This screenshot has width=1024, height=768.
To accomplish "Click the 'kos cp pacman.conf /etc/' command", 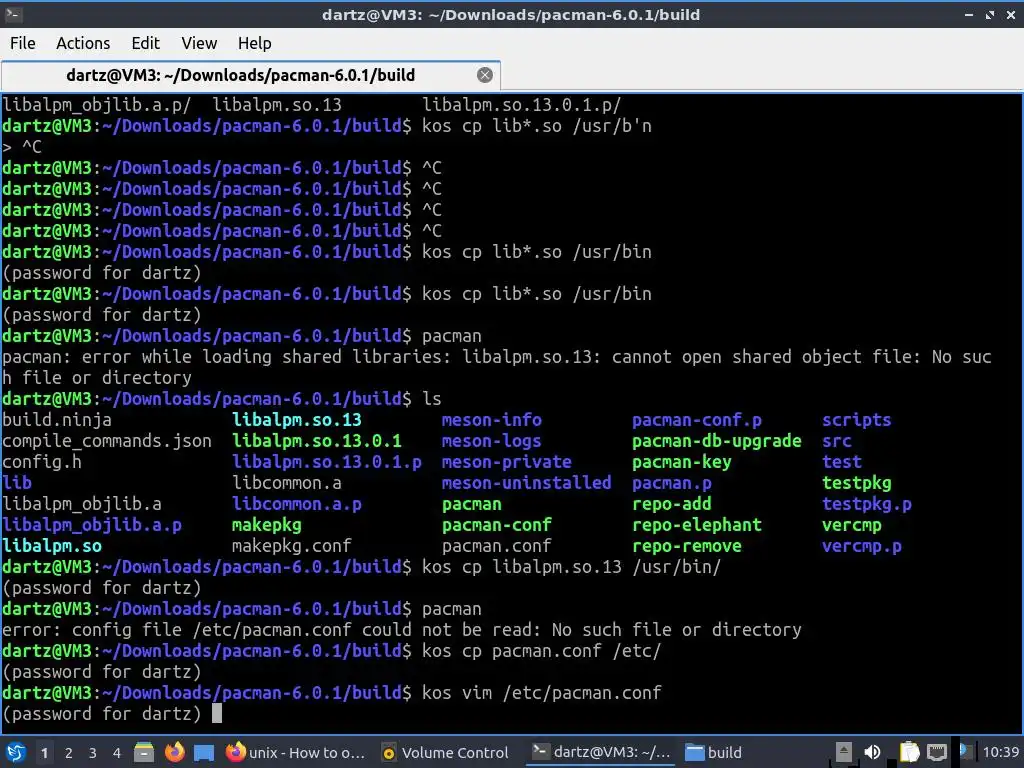I will point(541,651).
